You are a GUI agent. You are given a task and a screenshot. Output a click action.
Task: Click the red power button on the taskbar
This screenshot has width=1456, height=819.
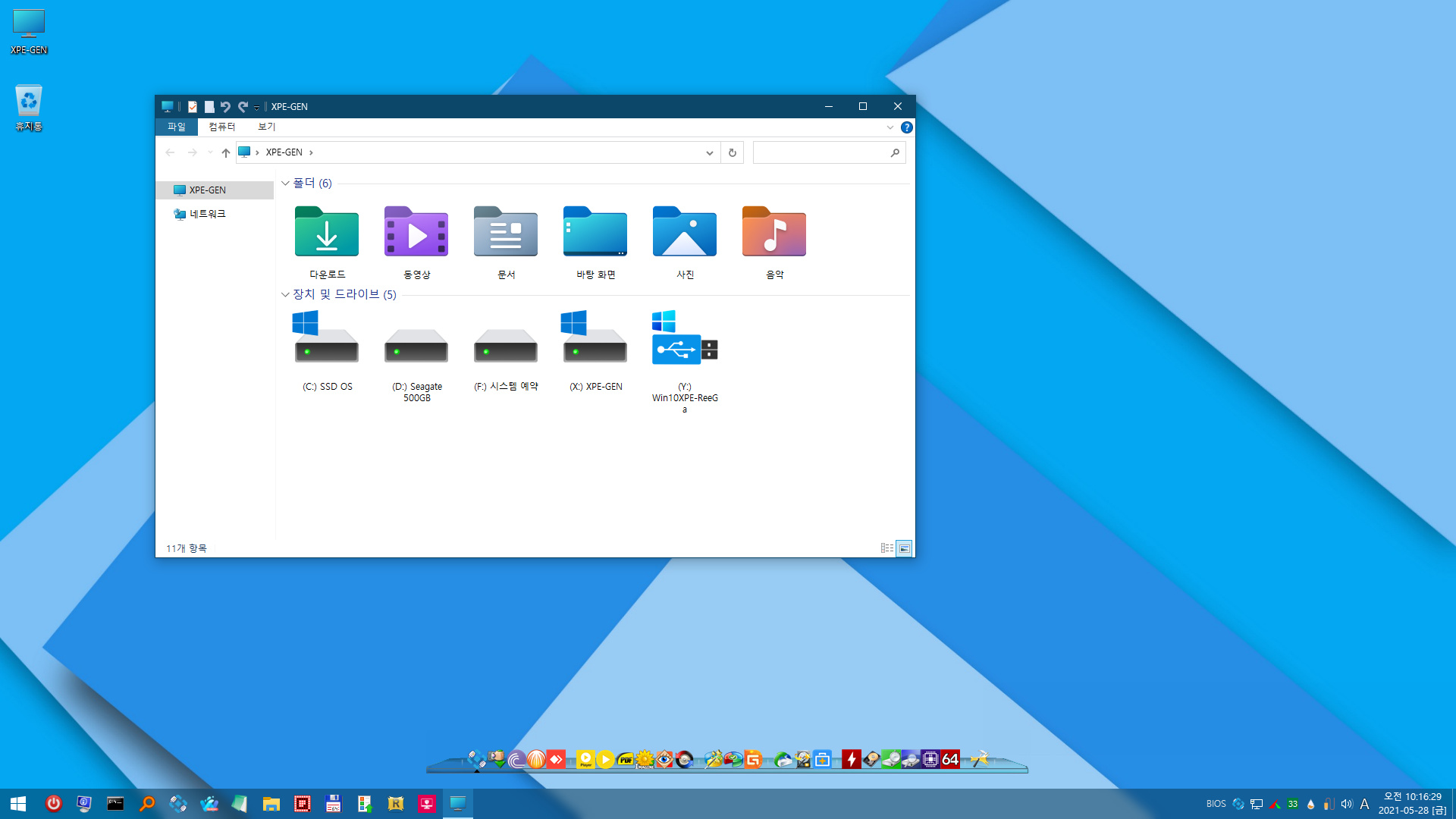[53, 804]
